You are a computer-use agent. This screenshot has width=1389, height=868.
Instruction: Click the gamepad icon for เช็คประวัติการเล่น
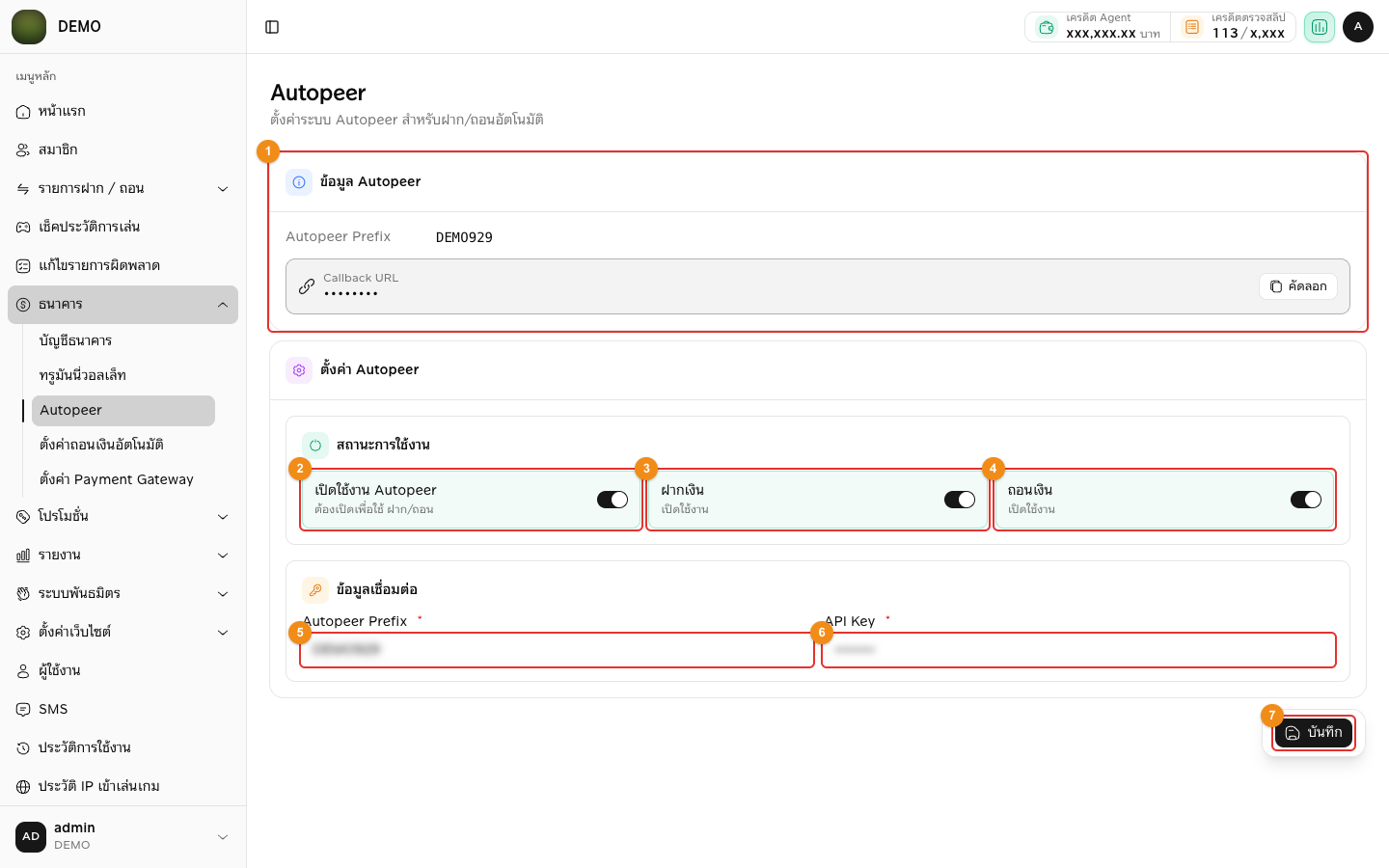click(x=23, y=228)
